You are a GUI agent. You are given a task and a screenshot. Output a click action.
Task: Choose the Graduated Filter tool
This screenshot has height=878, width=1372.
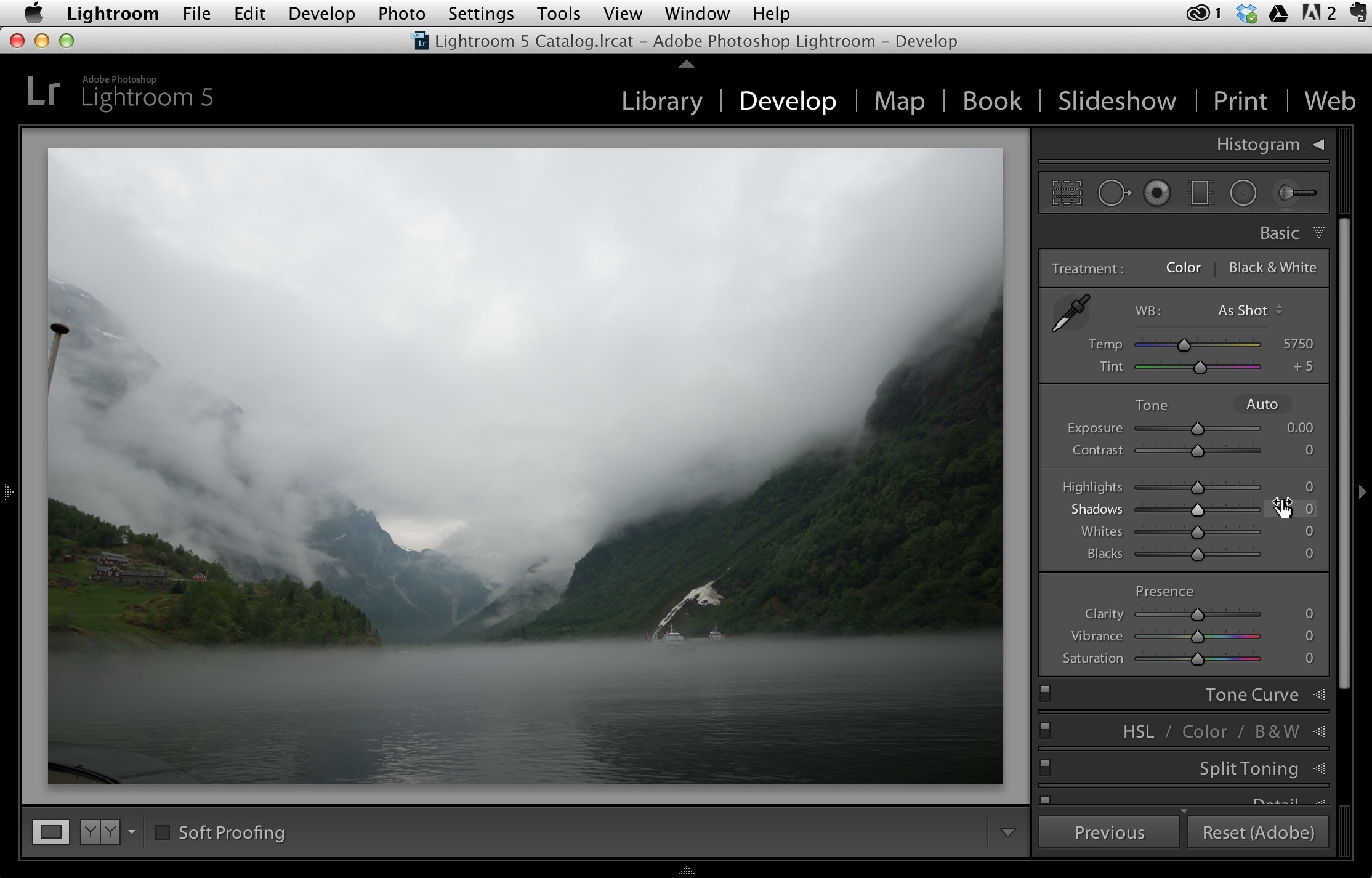point(1200,193)
